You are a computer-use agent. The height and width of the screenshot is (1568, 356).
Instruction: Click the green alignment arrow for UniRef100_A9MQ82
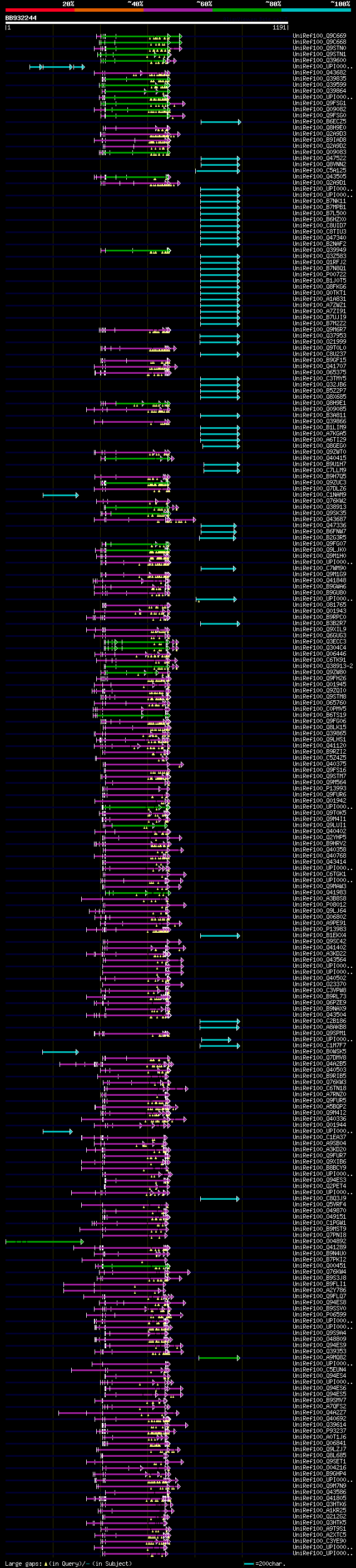(x=220, y=1357)
